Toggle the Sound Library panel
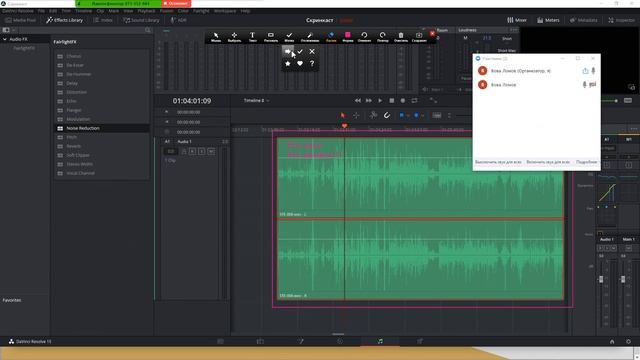Screen dimensions: 640x360 (141, 20)
